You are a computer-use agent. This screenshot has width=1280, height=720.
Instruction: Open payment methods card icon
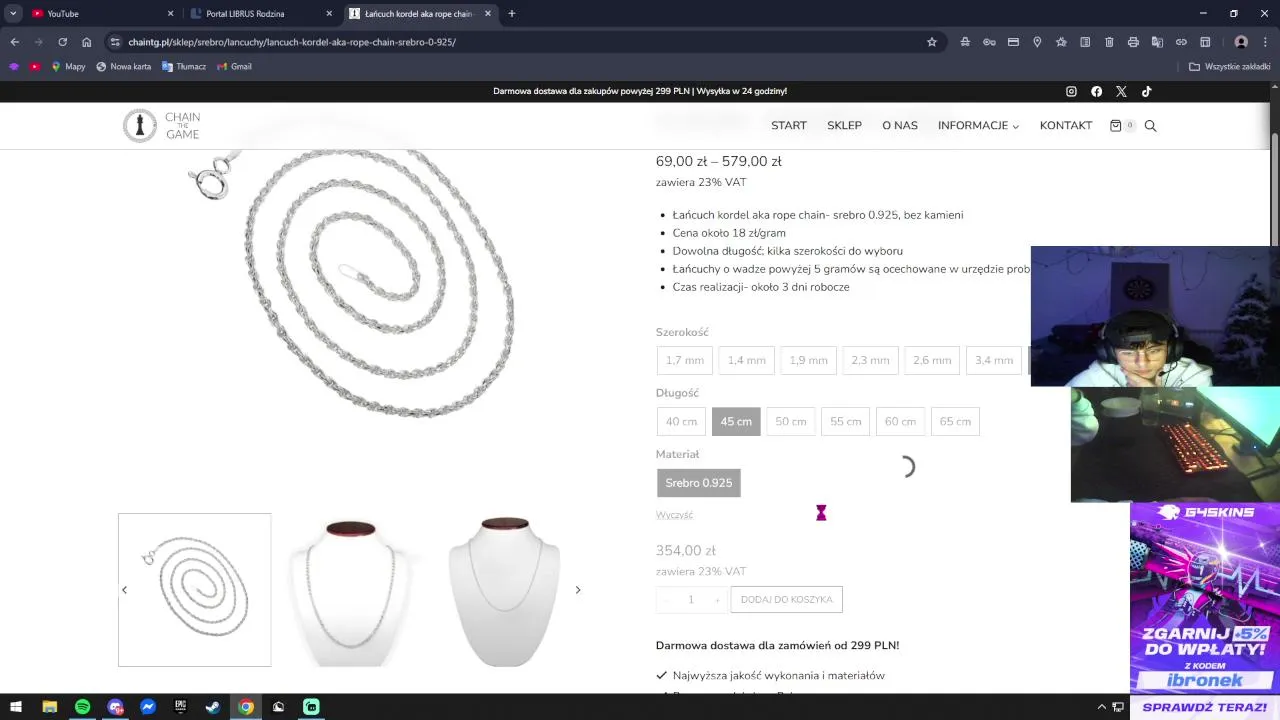coord(1013,42)
